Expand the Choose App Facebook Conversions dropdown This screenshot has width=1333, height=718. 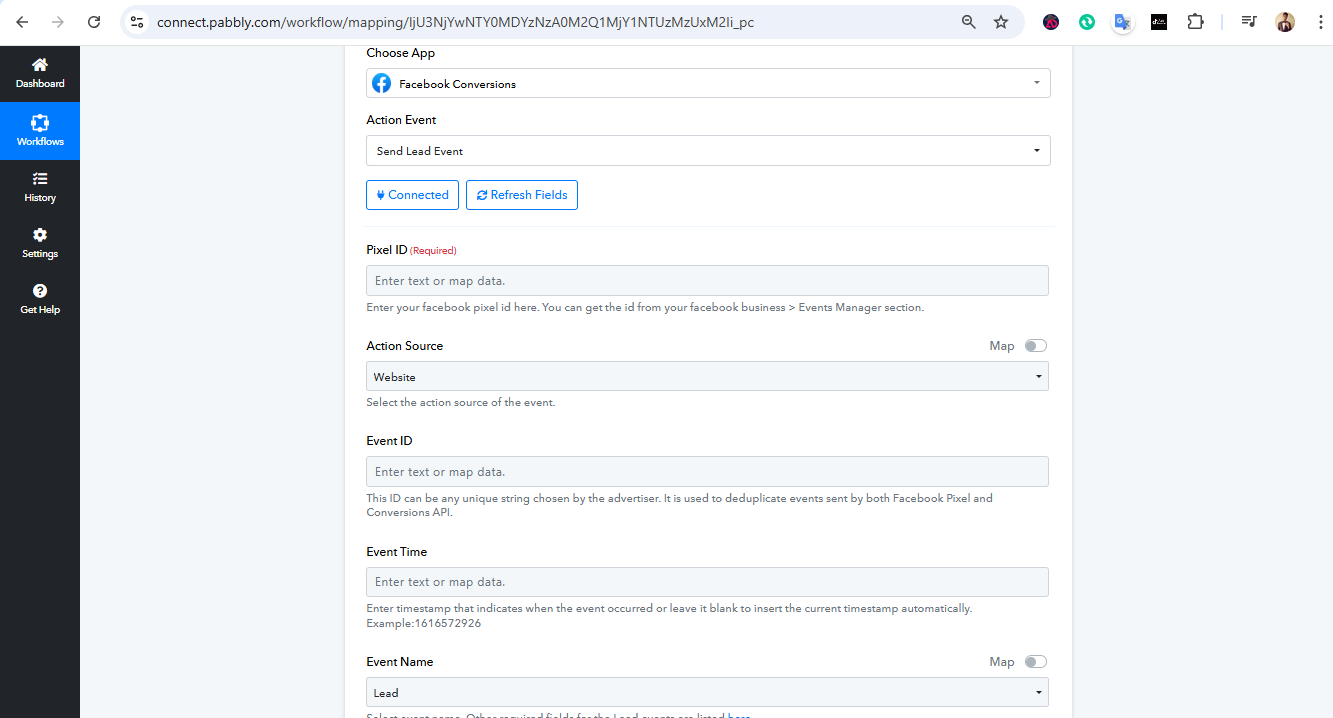(708, 84)
